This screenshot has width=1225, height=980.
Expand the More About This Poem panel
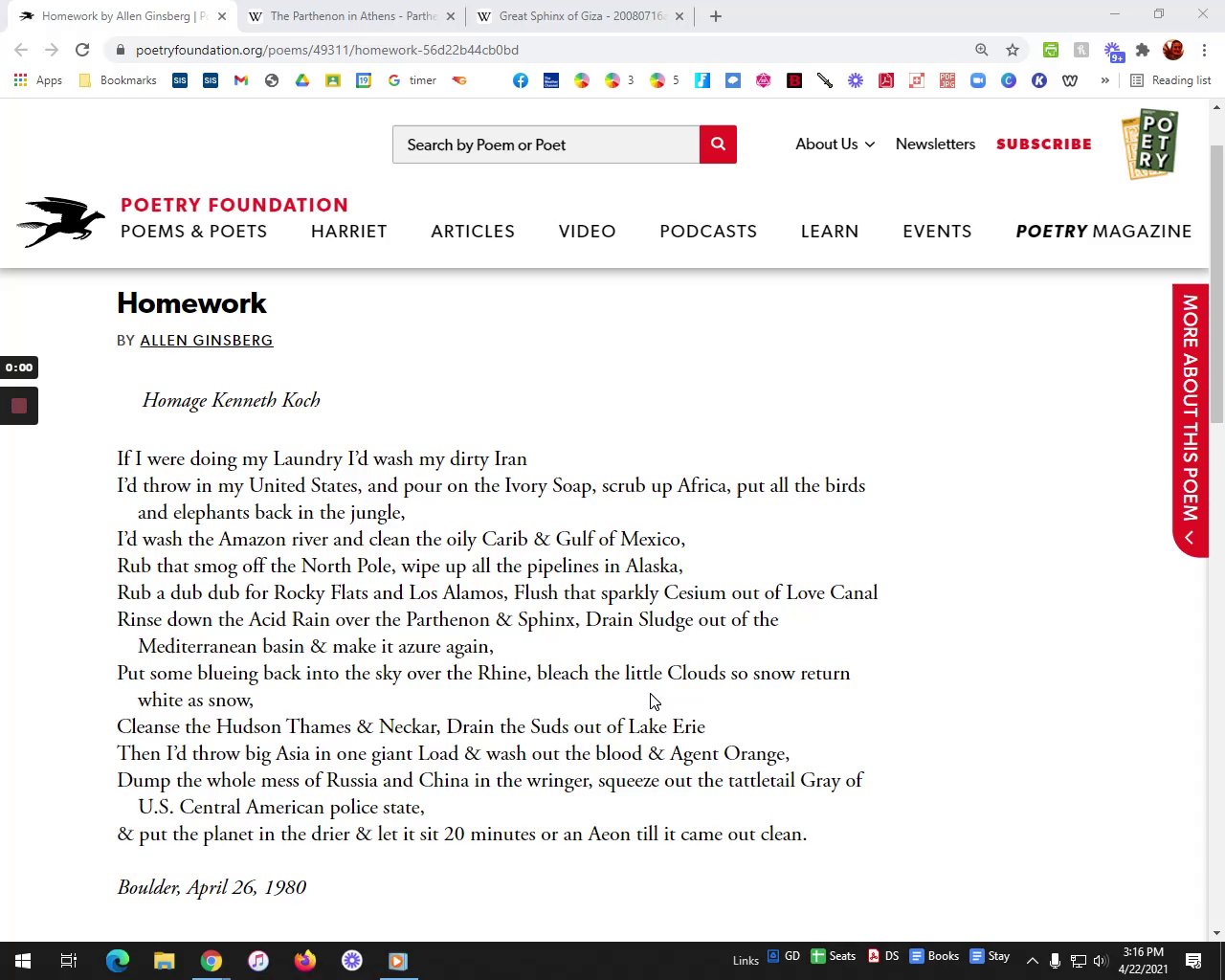1191,420
